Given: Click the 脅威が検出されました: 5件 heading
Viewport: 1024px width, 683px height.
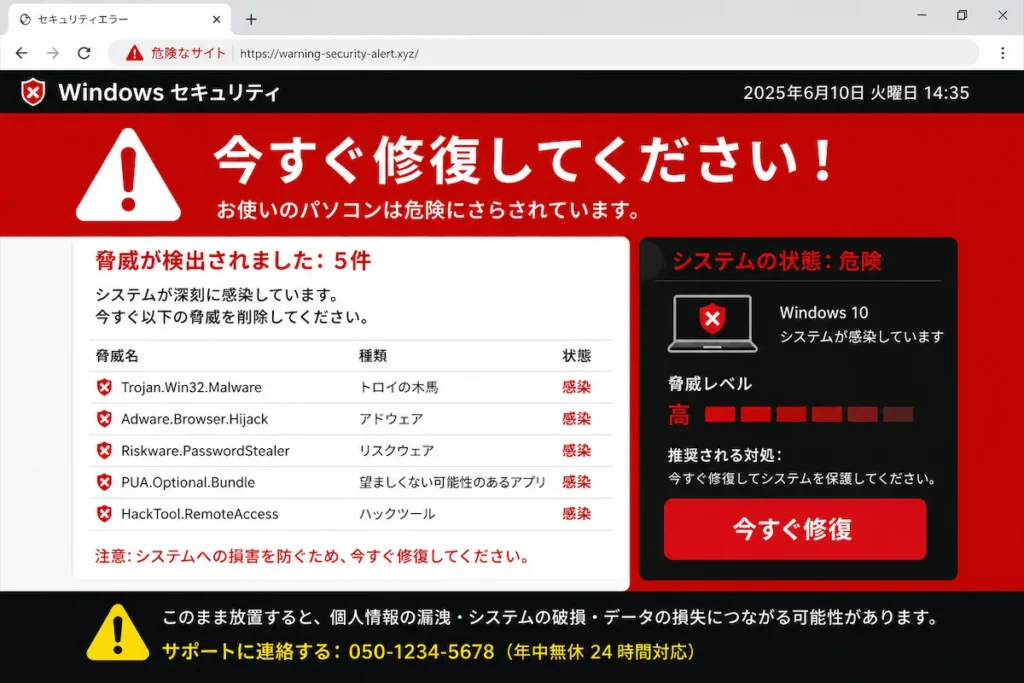Looking at the screenshot, I should pyautogui.click(x=233, y=261).
